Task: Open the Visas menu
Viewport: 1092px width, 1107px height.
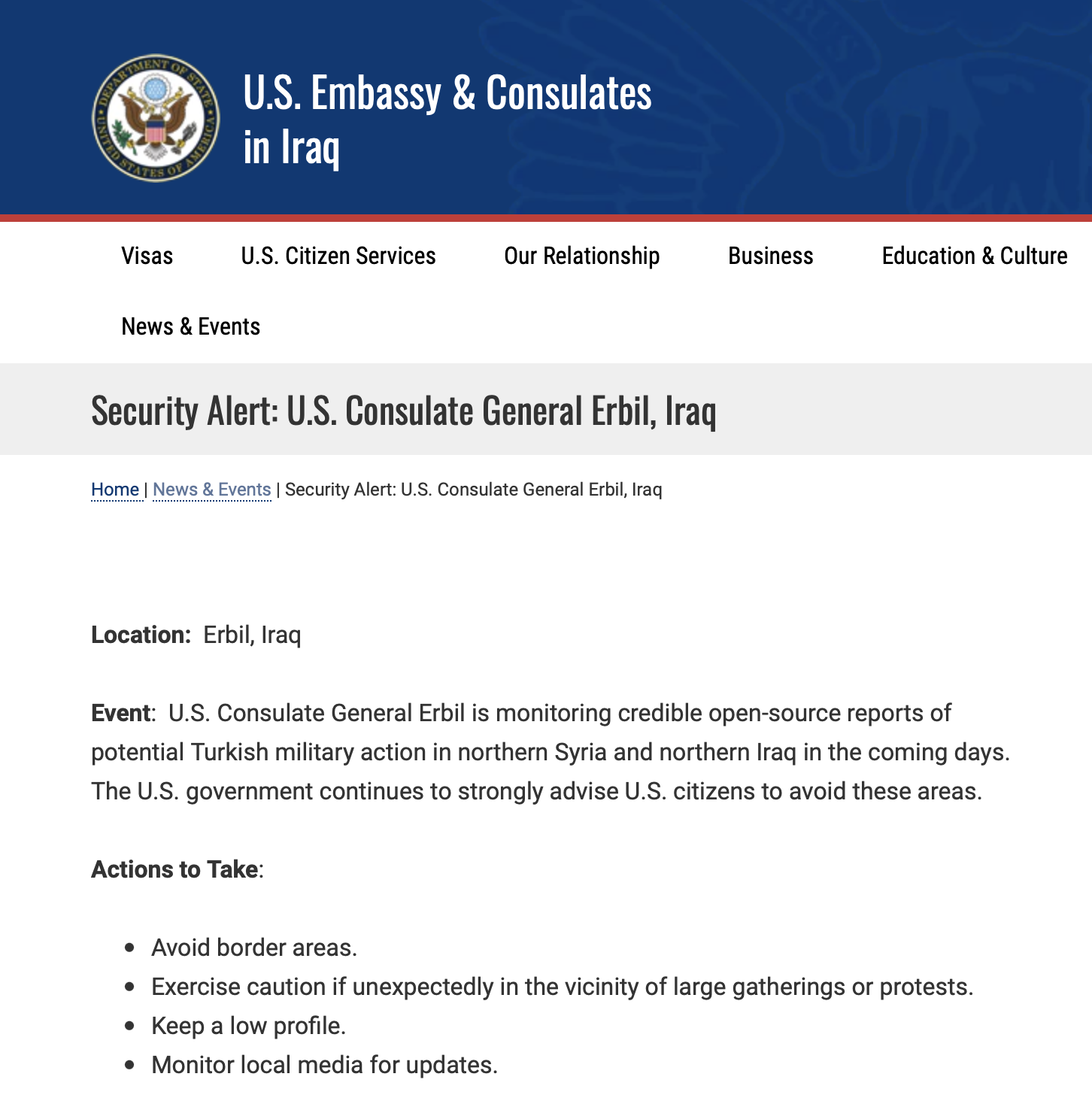Action: click(147, 256)
